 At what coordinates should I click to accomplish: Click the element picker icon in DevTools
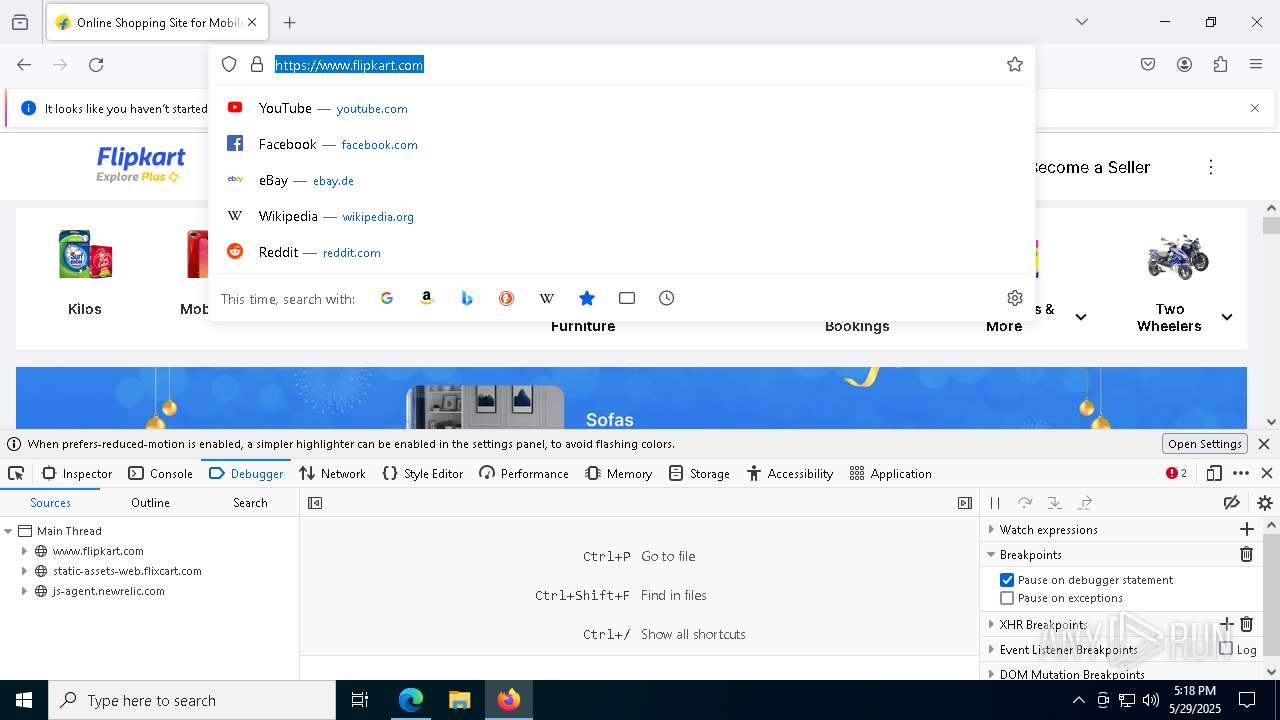pos(16,474)
